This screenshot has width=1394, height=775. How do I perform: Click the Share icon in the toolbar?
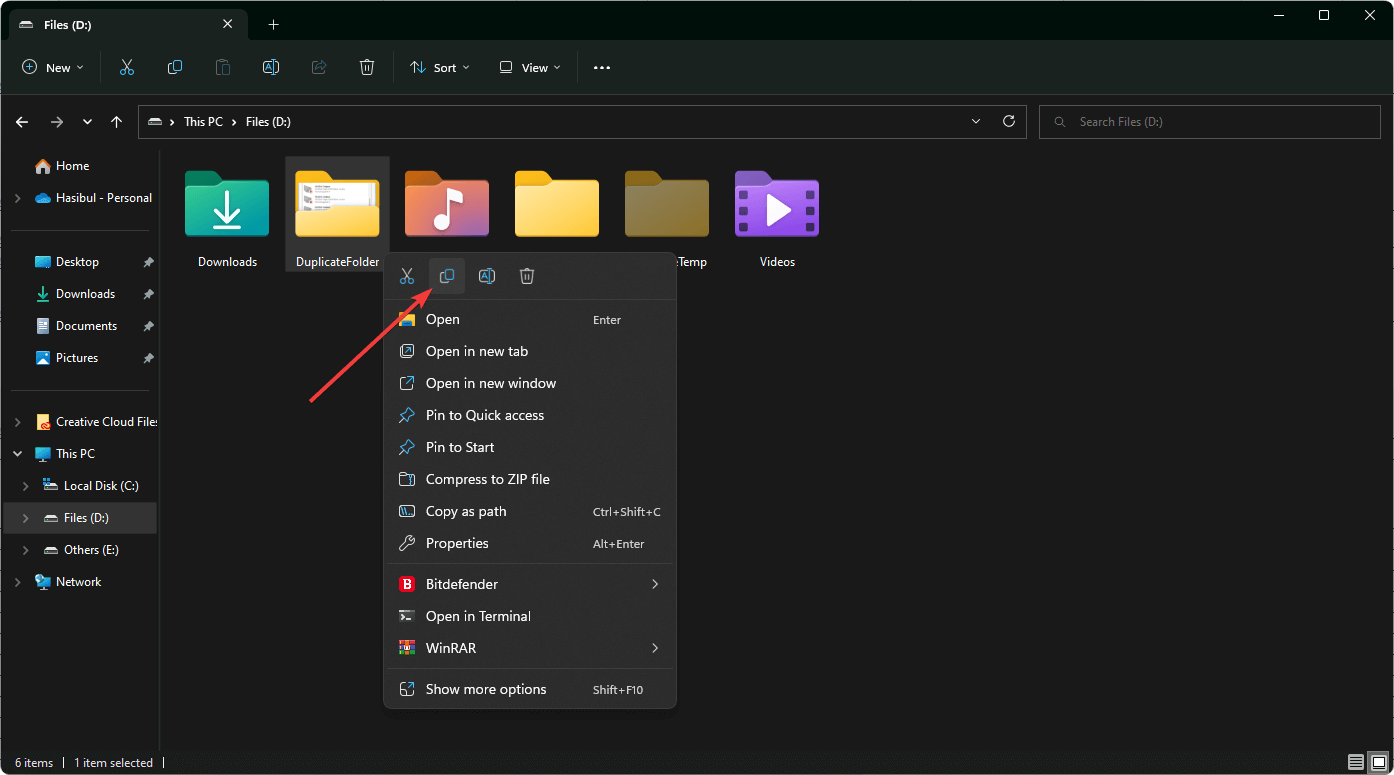[x=319, y=67]
